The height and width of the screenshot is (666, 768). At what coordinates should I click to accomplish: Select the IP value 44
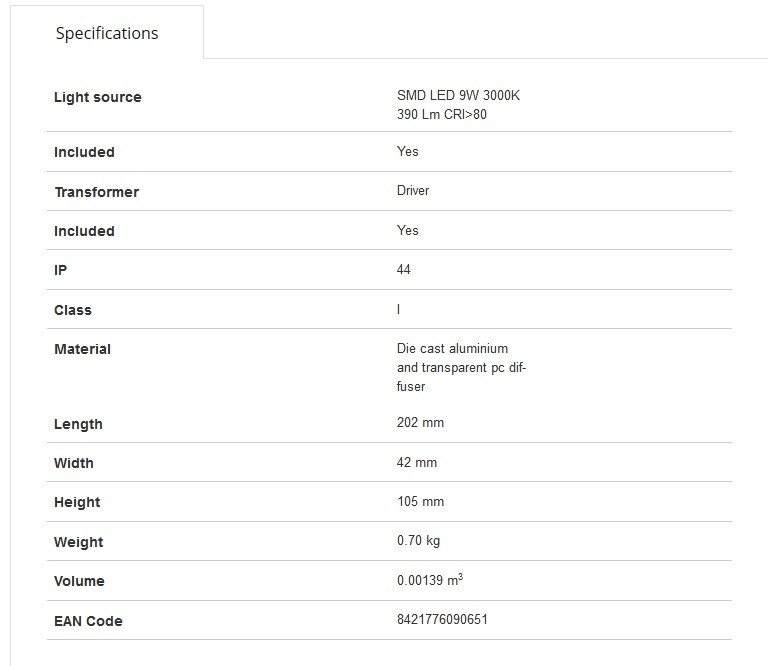coord(403,270)
